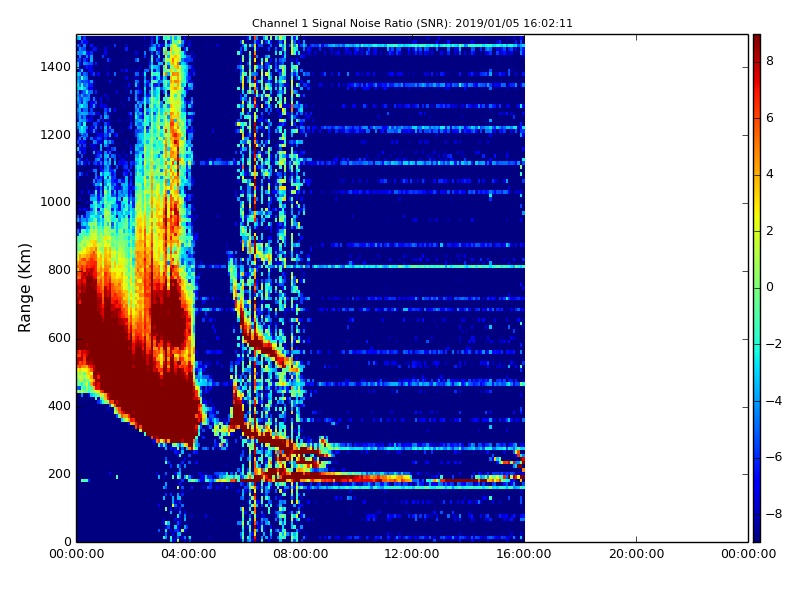Click the colorbar label 4
This screenshot has width=800, height=600.
(x=770, y=174)
